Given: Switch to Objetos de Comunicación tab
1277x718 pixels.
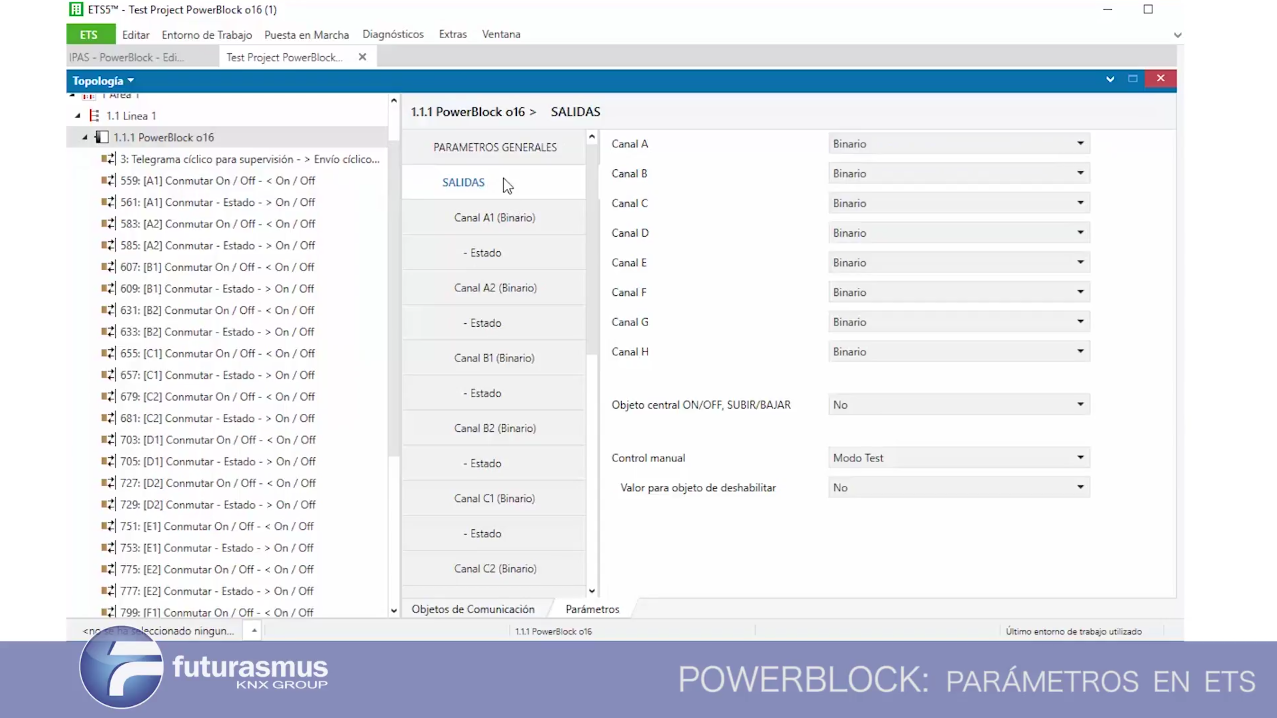Looking at the screenshot, I should 473,609.
